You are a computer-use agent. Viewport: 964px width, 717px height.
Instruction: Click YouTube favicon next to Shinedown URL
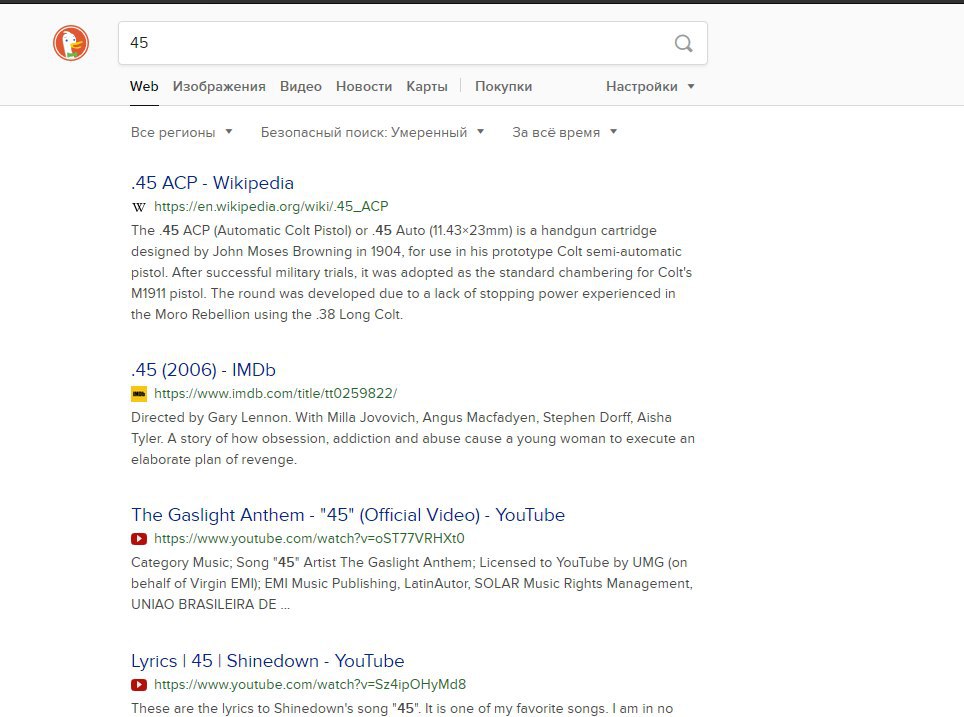point(139,684)
